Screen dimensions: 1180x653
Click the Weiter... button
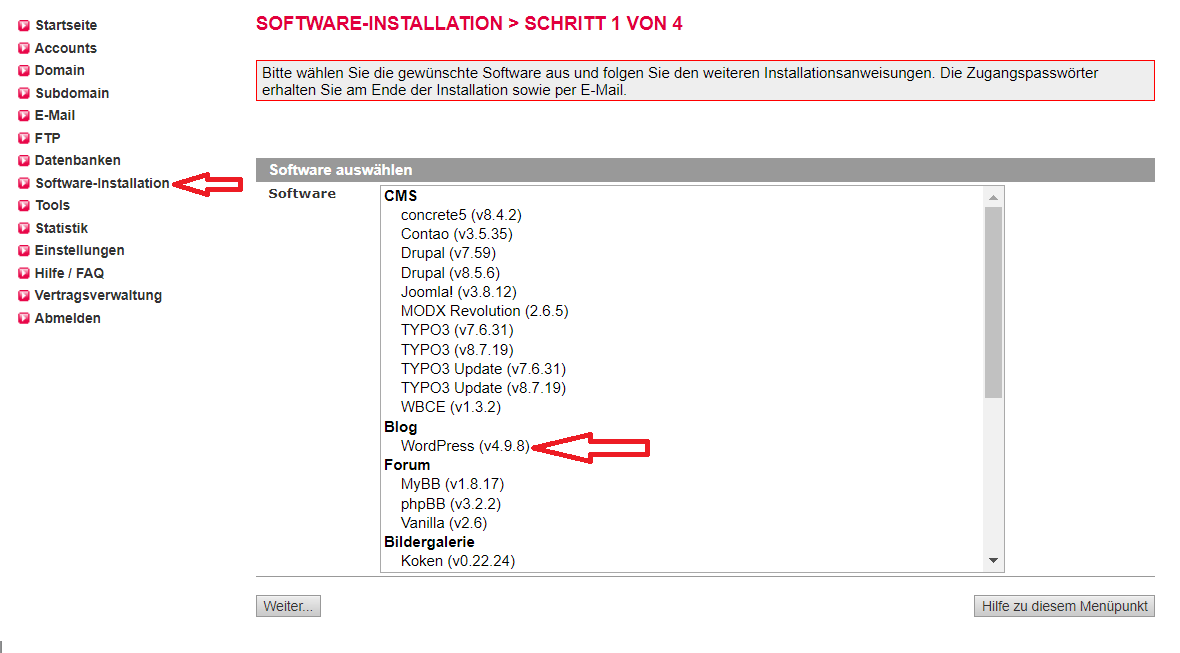coord(288,606)
